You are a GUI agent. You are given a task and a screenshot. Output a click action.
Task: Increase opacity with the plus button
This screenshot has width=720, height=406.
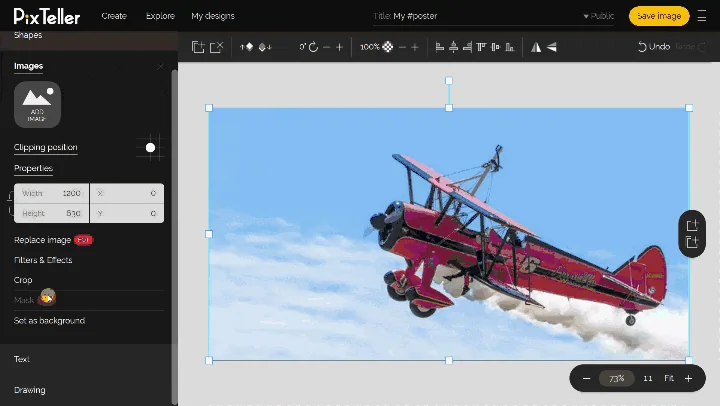[415, 47]
